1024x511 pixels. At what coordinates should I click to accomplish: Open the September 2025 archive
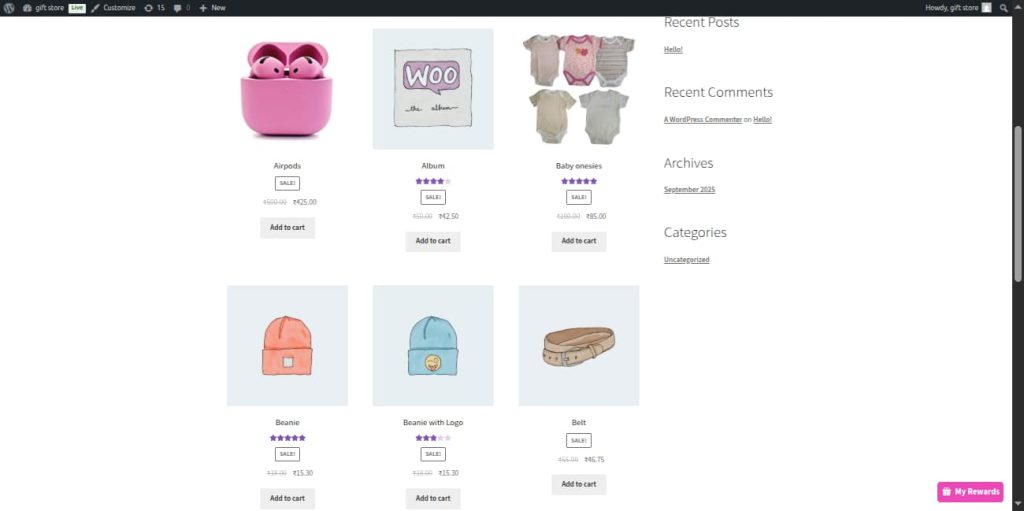[x=690, y=190]
